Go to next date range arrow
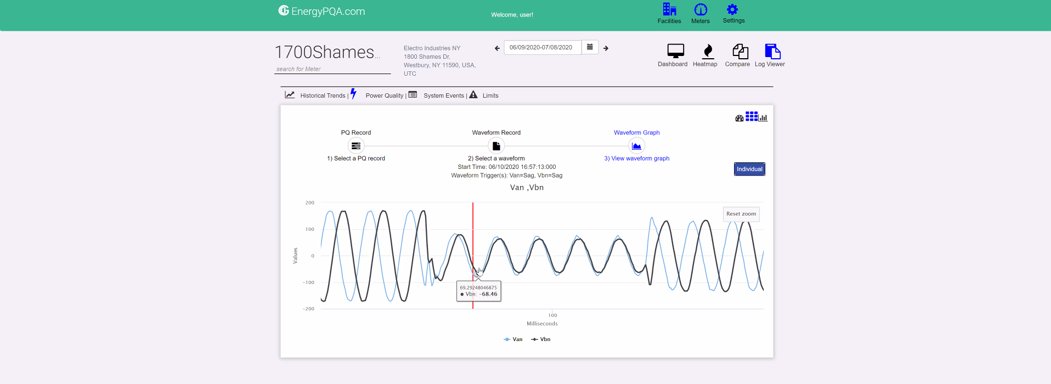1051x384 pixels. [605, 48]
